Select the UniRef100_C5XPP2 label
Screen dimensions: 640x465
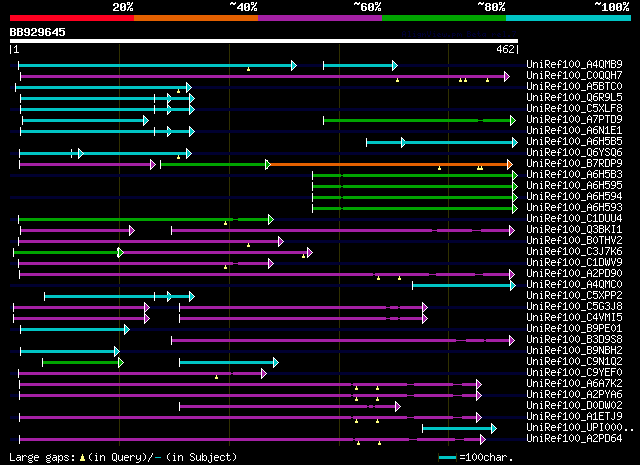[574, 296]
